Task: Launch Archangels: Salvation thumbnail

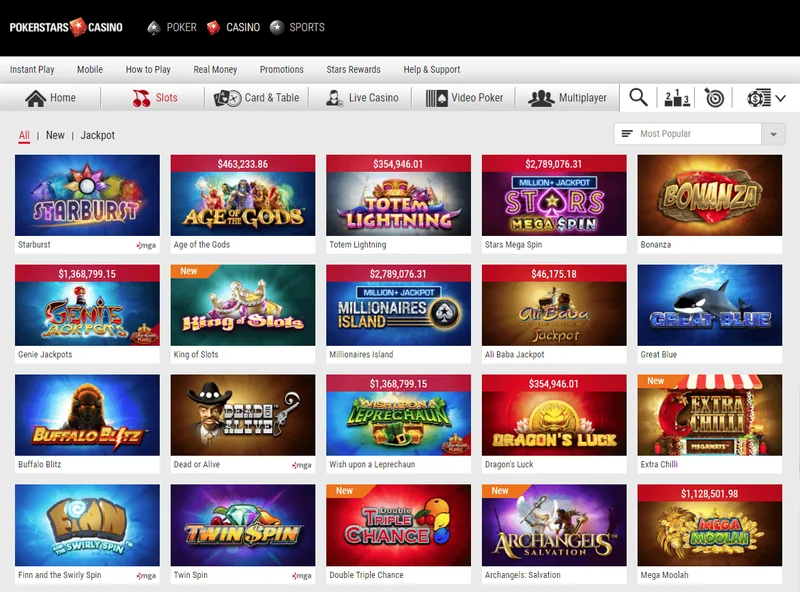Action: coord(554,525)
